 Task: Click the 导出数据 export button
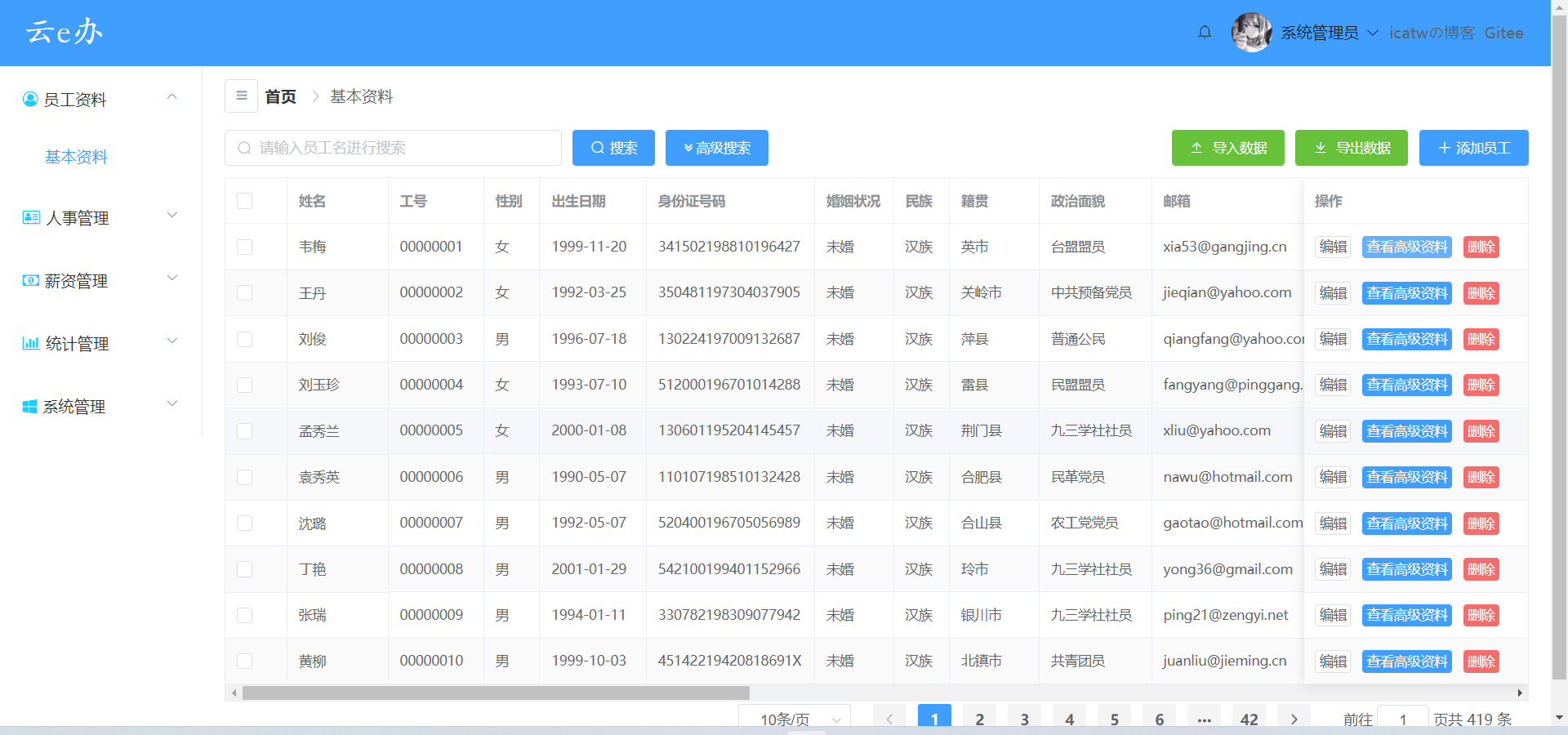1351,148
